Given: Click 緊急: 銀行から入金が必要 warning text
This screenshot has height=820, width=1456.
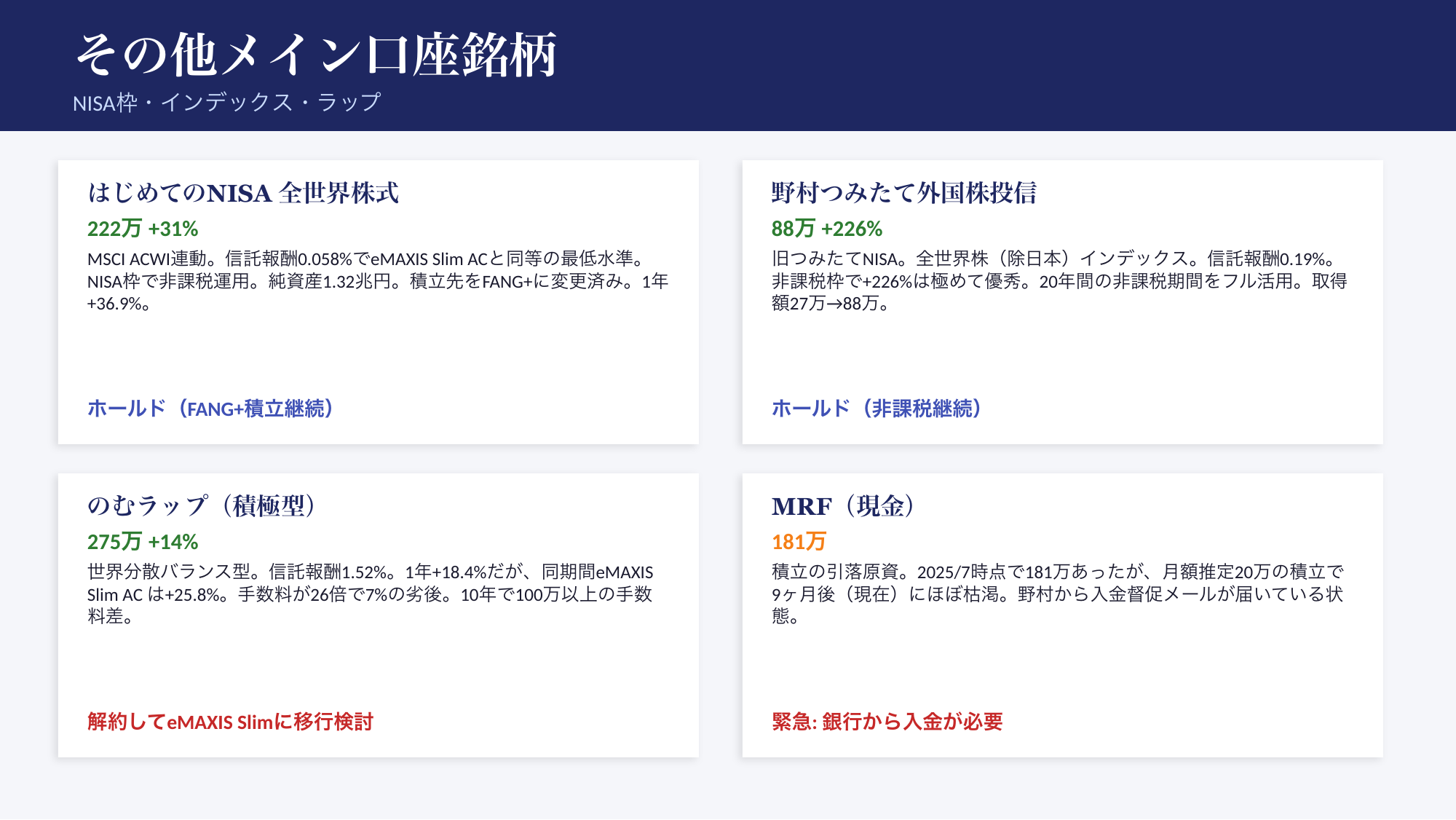Looking at the screenshot, I should point(887,722).
